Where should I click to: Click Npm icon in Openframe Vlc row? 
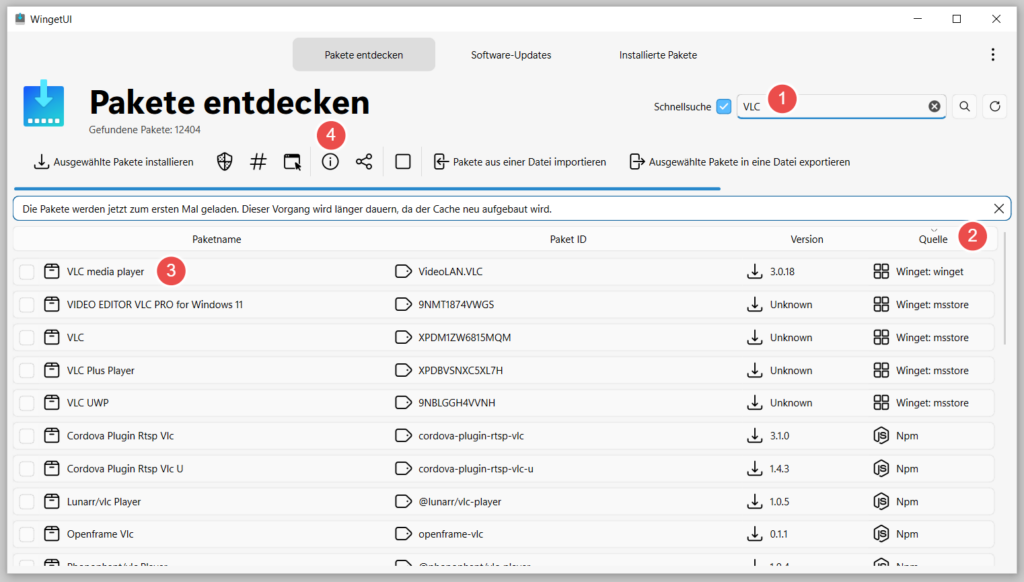[881, 534]
